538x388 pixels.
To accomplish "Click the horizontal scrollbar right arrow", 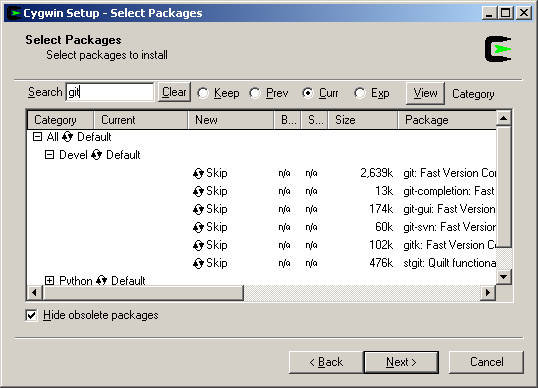I will 488,293.
